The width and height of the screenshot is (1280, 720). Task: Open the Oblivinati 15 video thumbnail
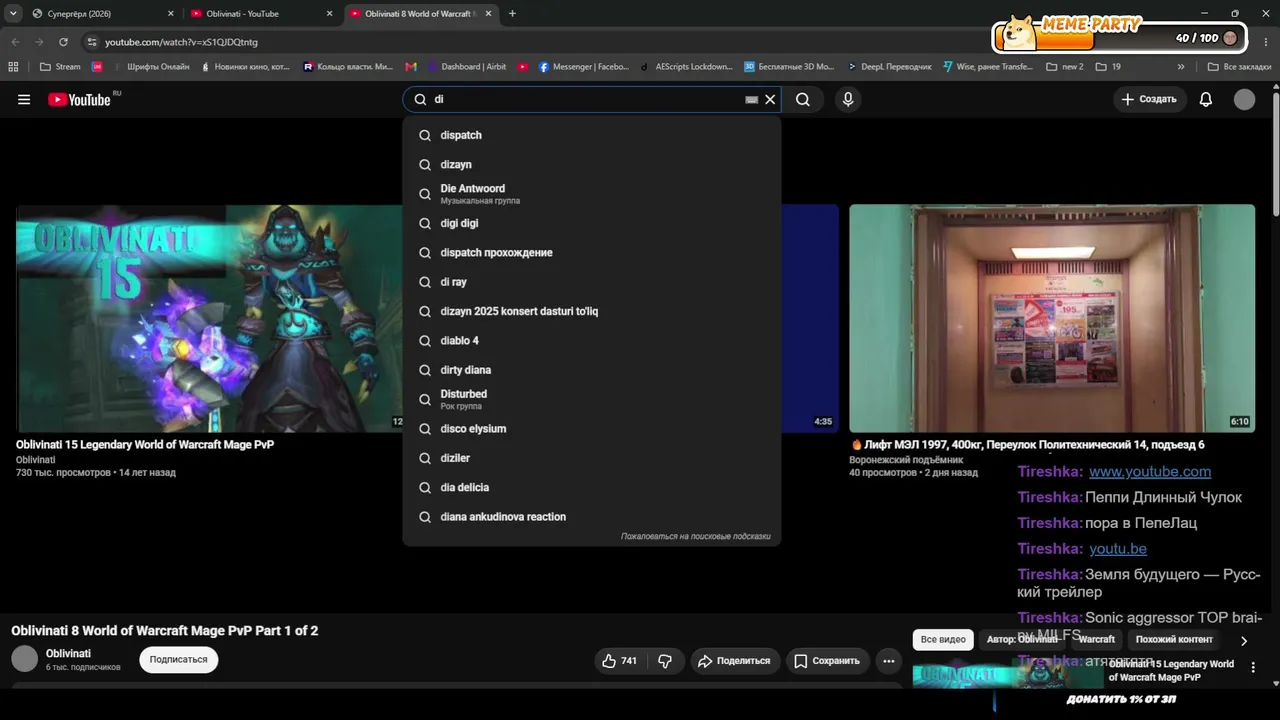coord(210,318)
